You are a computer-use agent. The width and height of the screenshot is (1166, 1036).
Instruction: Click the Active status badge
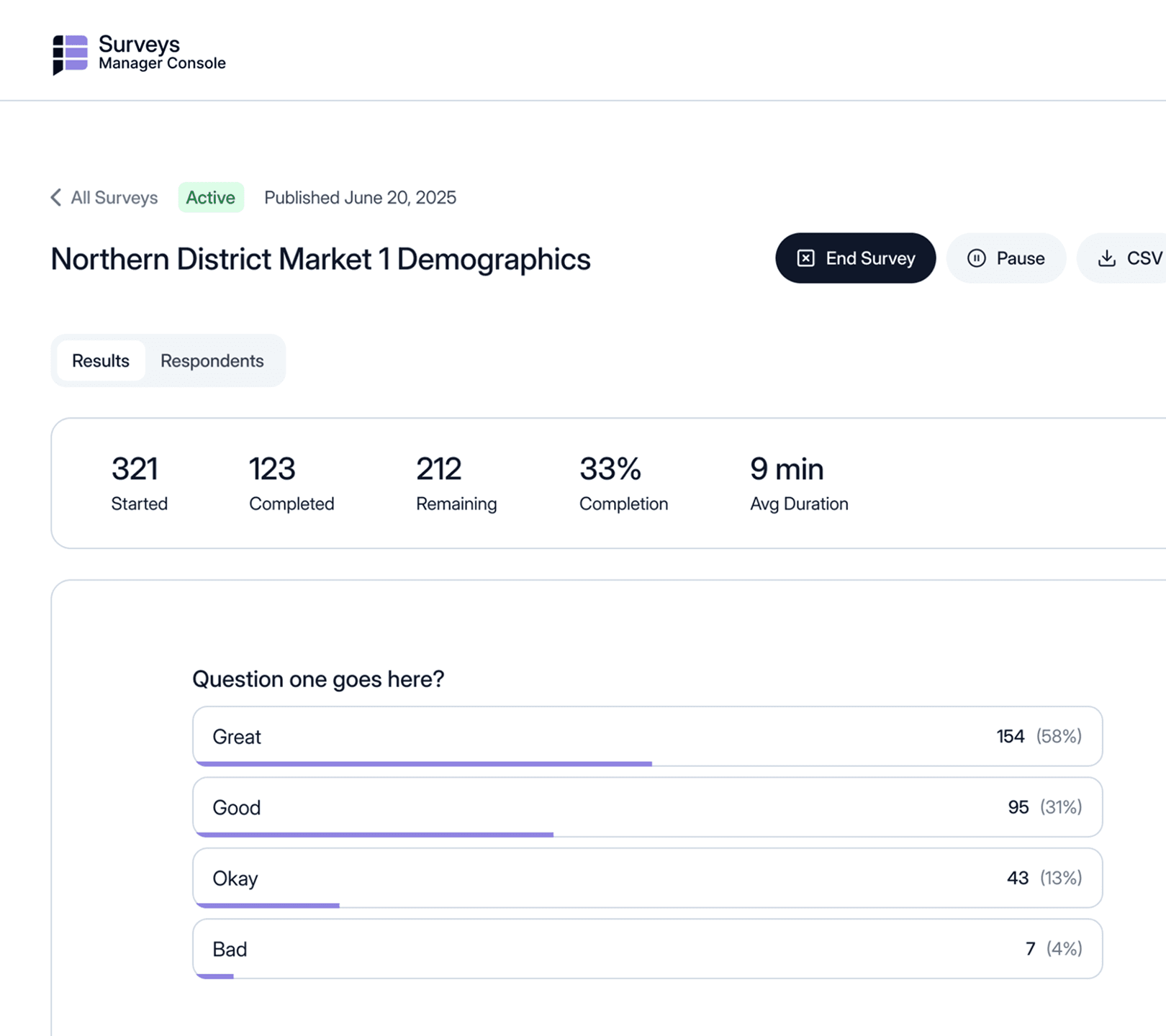point(210,198)
